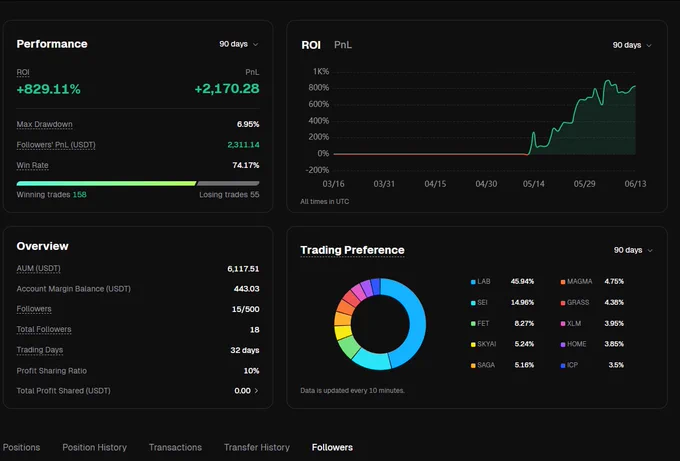680x461 pixels.
Task: Click the Winning trades 158 text
Action: (x=51, y=195)
